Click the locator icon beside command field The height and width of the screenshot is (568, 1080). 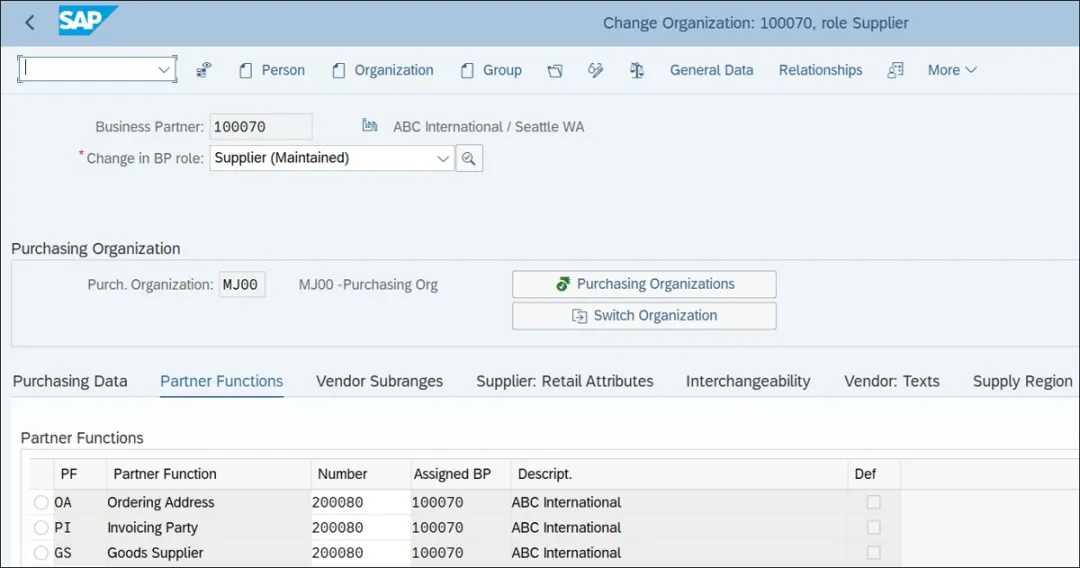coord(203,70)
